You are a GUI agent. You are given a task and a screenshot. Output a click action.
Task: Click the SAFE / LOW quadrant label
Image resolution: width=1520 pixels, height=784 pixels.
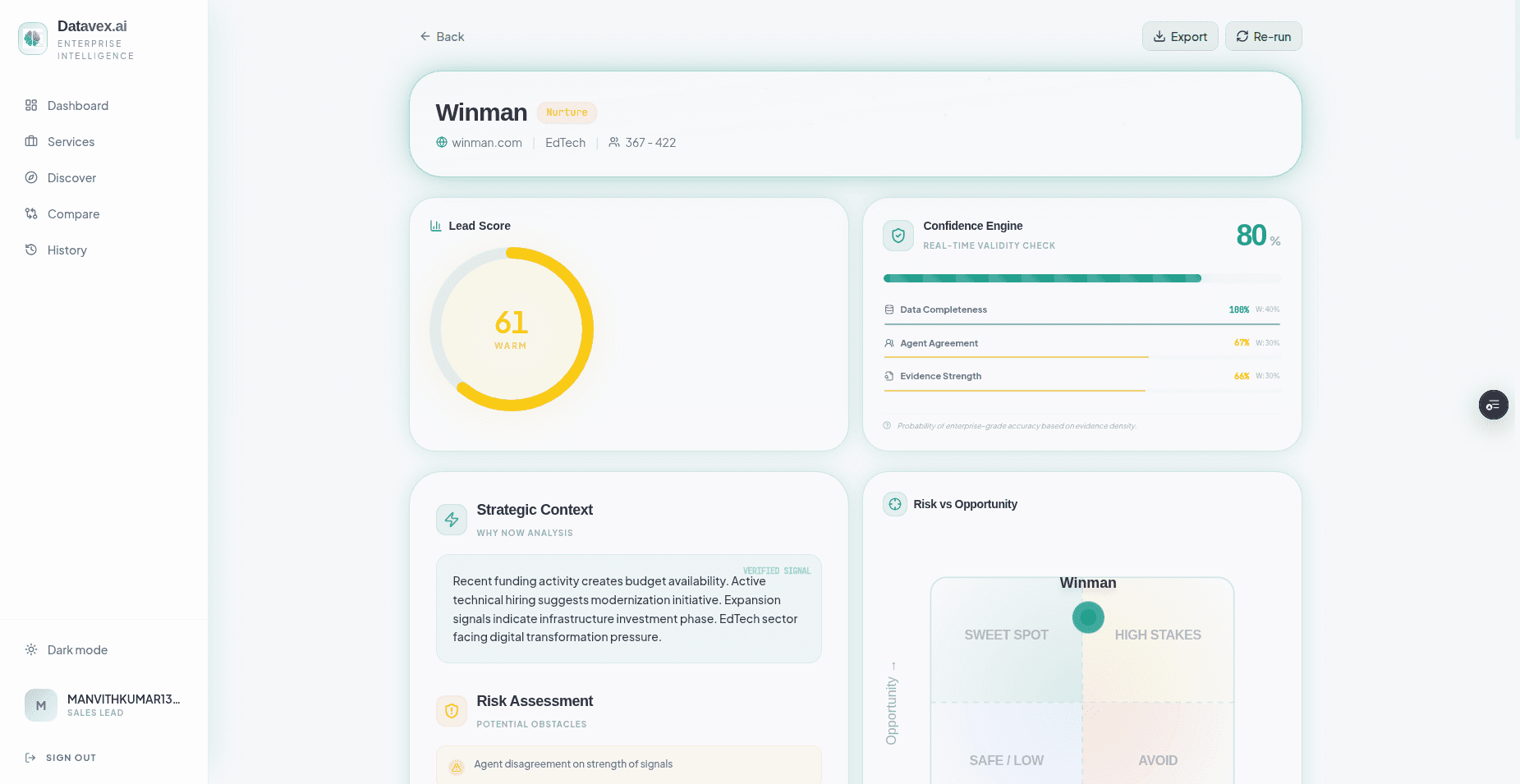click(1006, 760)
